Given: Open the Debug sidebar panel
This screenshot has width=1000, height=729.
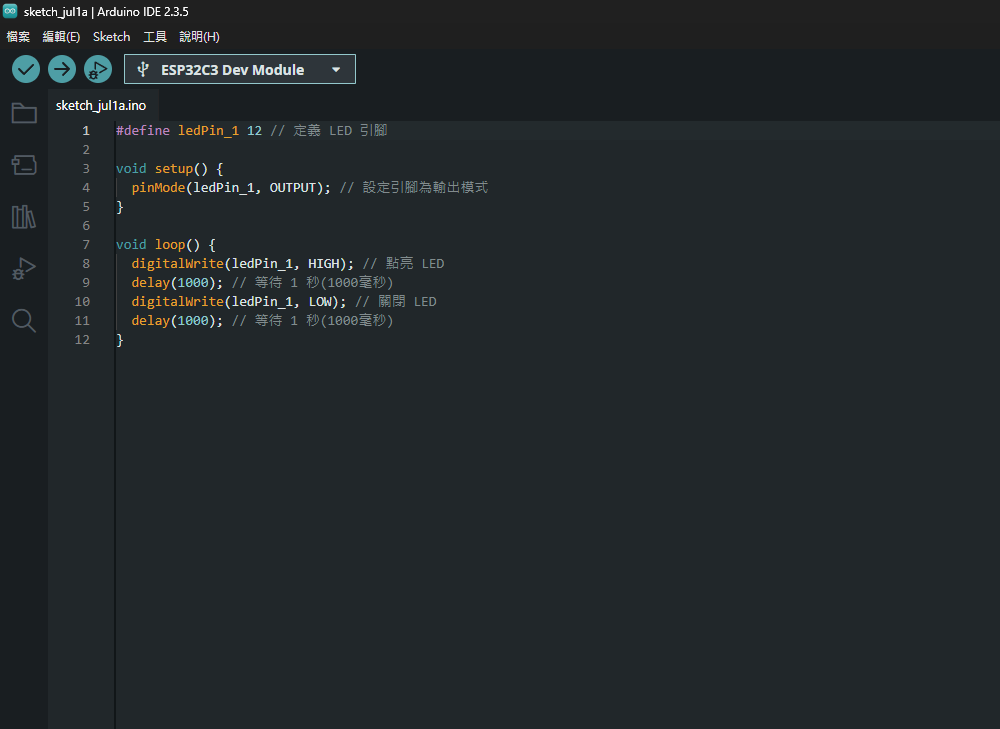Looking at the screenshot, I should tap(24, 269).
